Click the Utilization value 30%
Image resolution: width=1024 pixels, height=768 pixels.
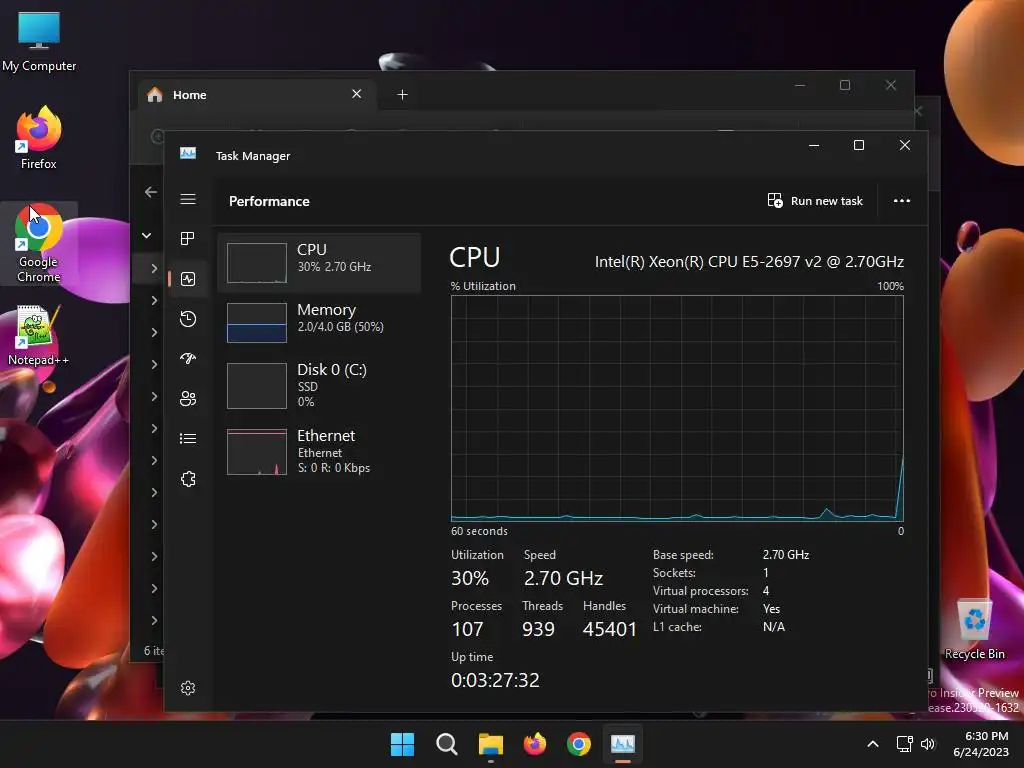pyautogui.click(x=470, y=578)
